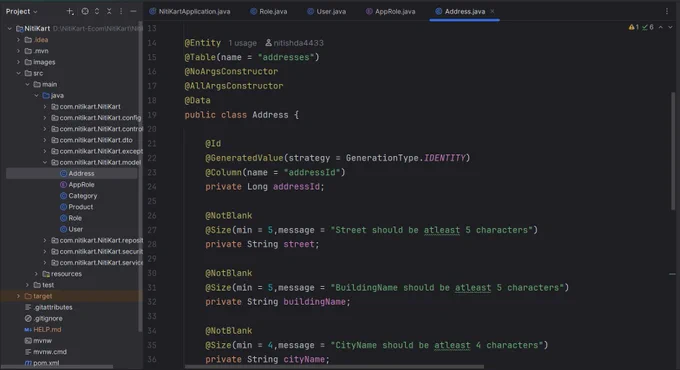Viewport: 680px width, 370px height.
Task: Go to next highlighted error arrow
Action: (670, 27)
